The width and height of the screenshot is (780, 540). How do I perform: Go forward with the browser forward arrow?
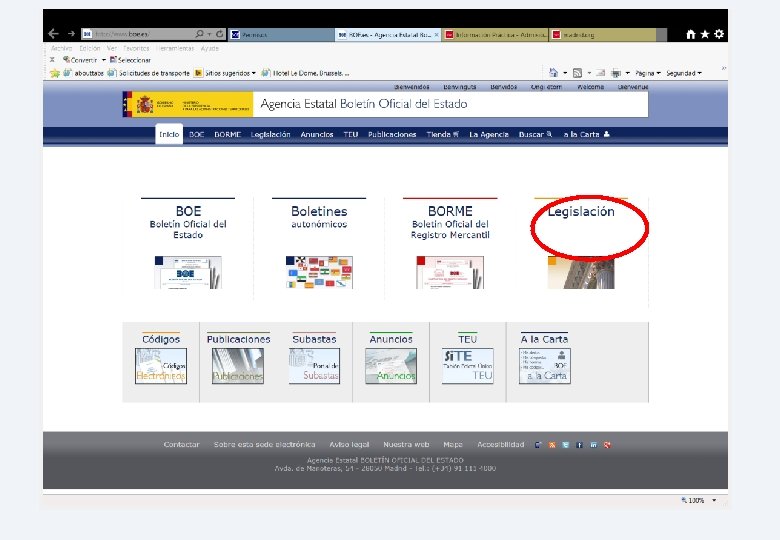(71, 34)
